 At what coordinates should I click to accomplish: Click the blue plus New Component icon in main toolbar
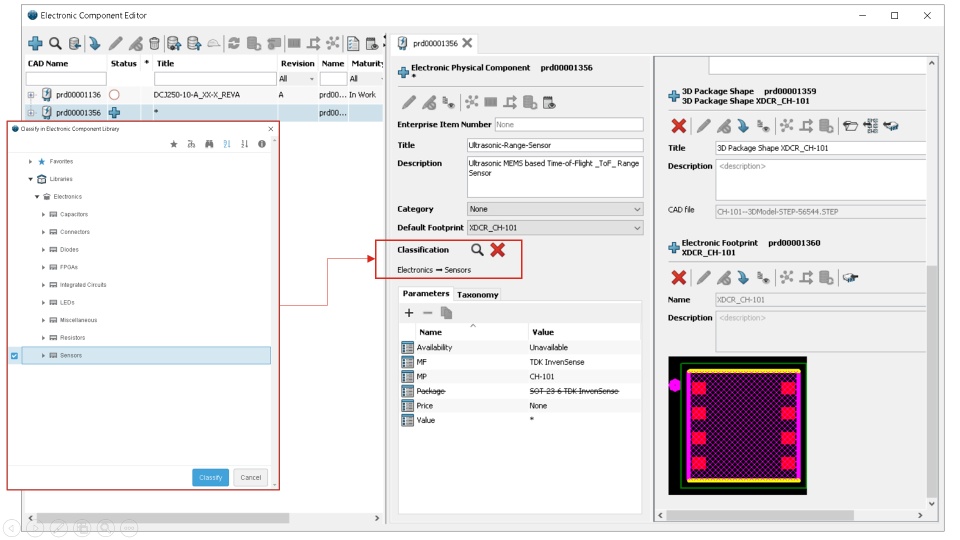tap(36, 43)
